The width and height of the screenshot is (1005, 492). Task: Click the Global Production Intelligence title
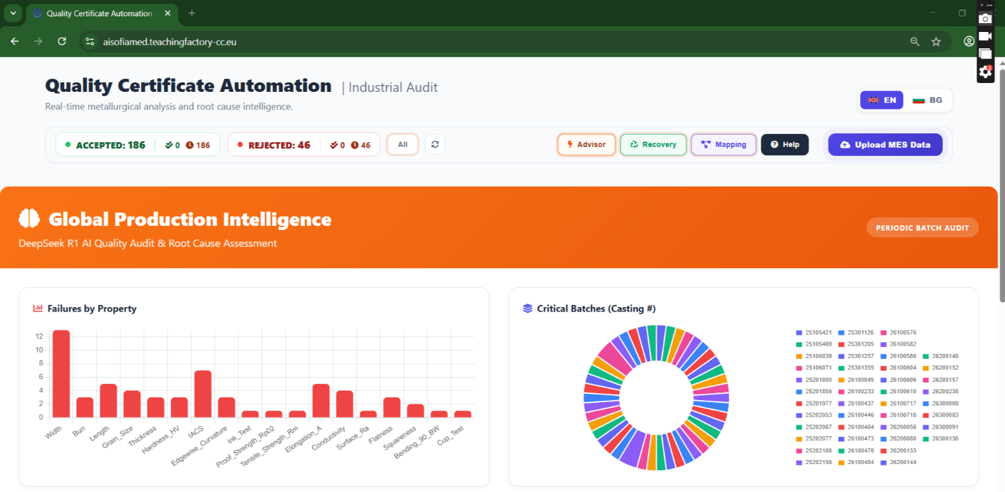190,219
